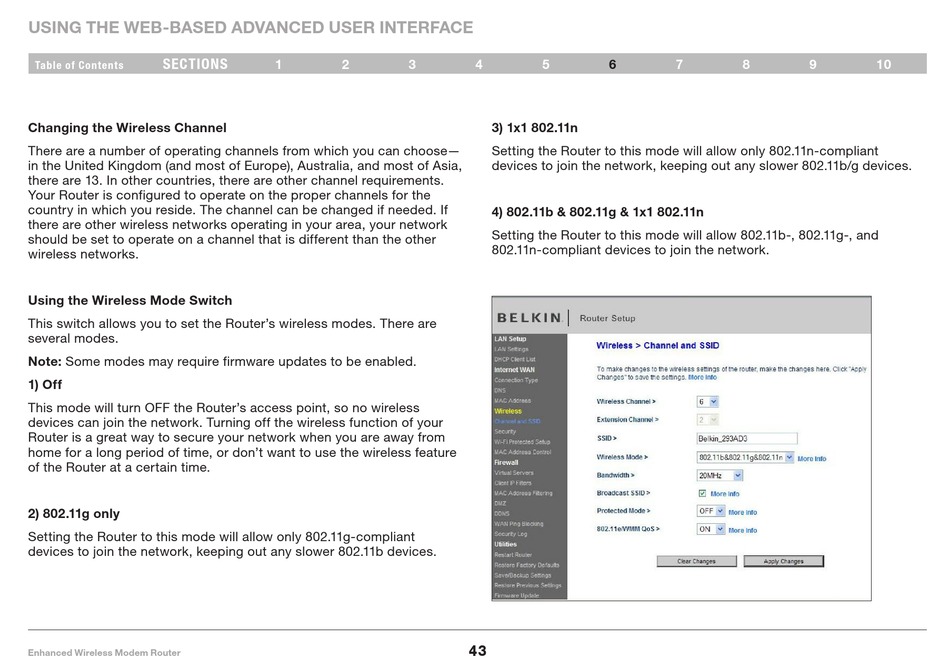This screenshot has width=950, height=659.
Task: Go to section 7 in the navigation bar
Action: tap(679, 65)
